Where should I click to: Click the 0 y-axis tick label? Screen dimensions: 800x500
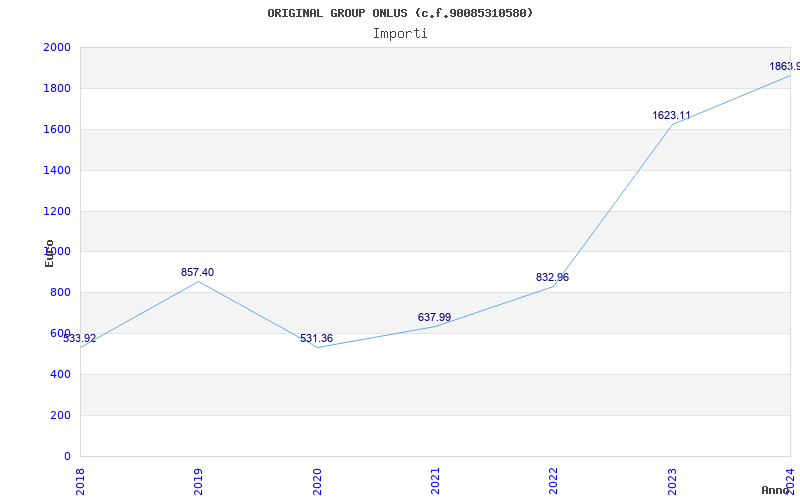click(67, 456)
